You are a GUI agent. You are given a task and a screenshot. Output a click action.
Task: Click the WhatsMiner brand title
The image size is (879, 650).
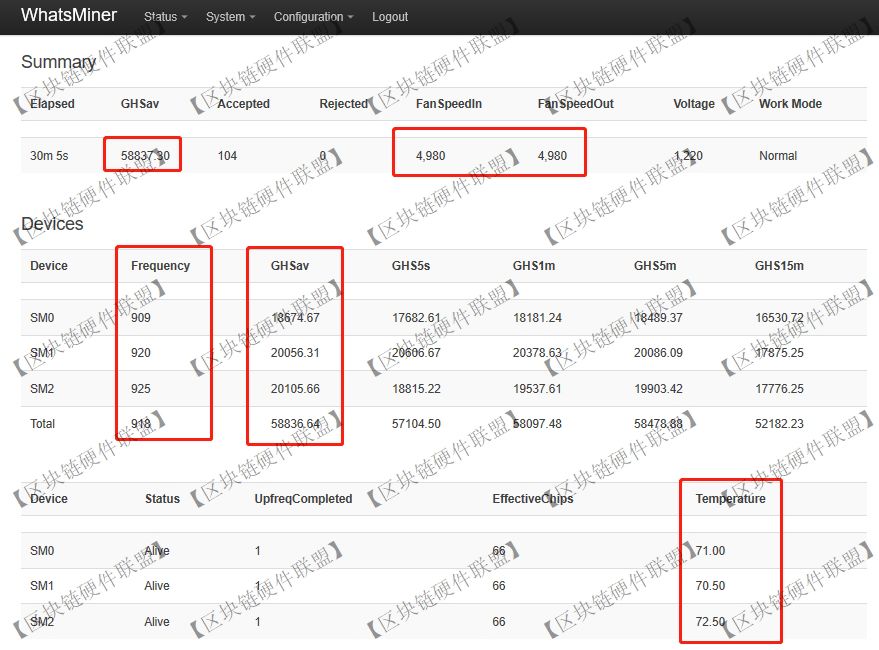(x=69, y=15)
